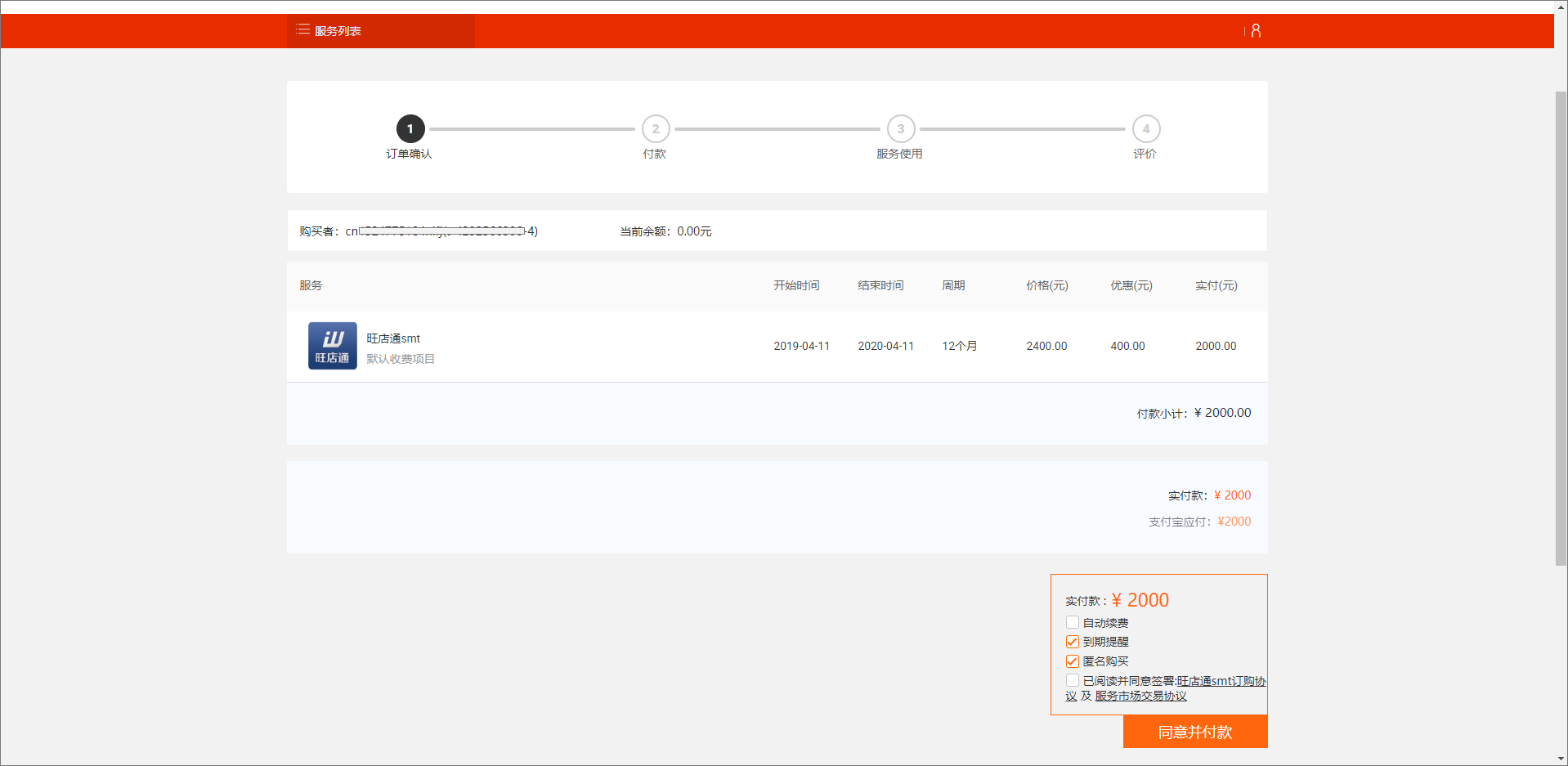Screen dimensions: 1568x766
Task: Click the 服务 column header
Action: 311,285
